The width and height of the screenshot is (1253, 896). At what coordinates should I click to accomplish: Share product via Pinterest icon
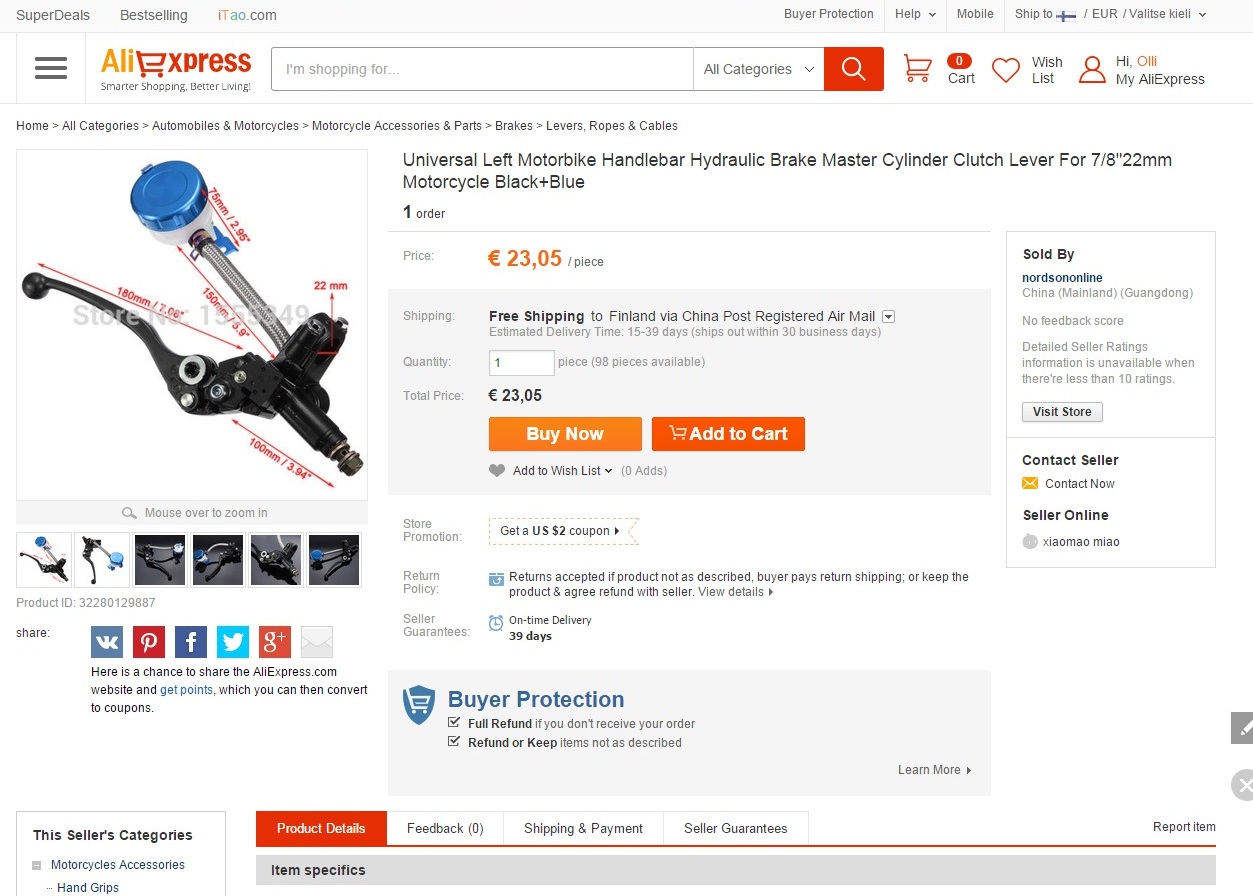[149, 642]
